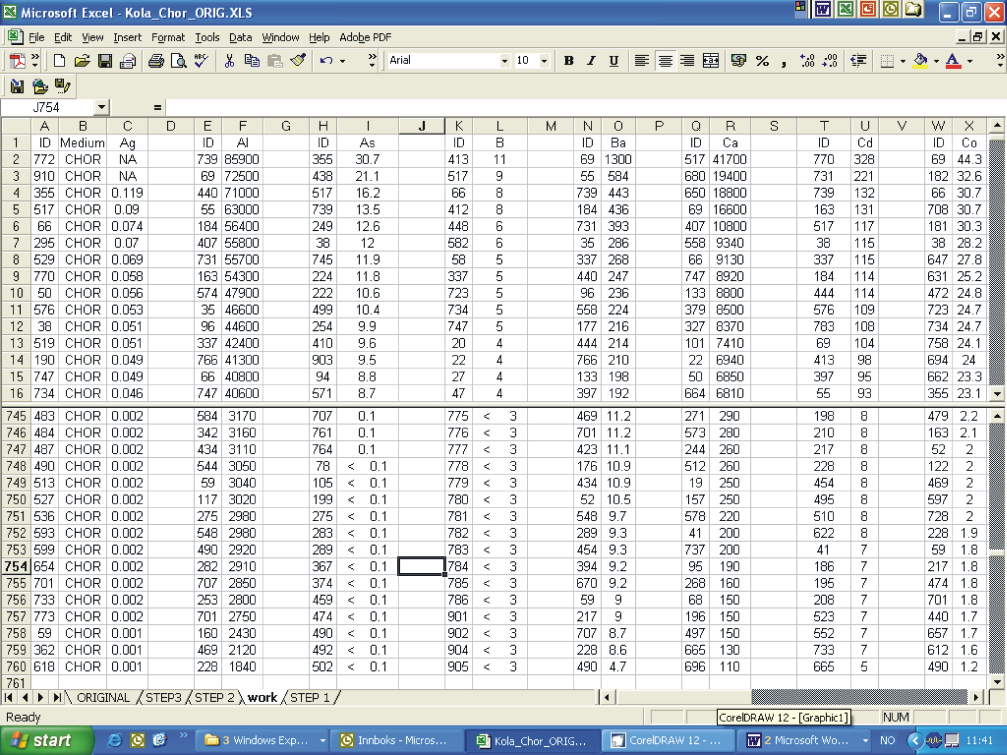The width and height of the screenshot is (1007, 755).
Task: Apply Percent Style formatting
Action: coord(762,61)
